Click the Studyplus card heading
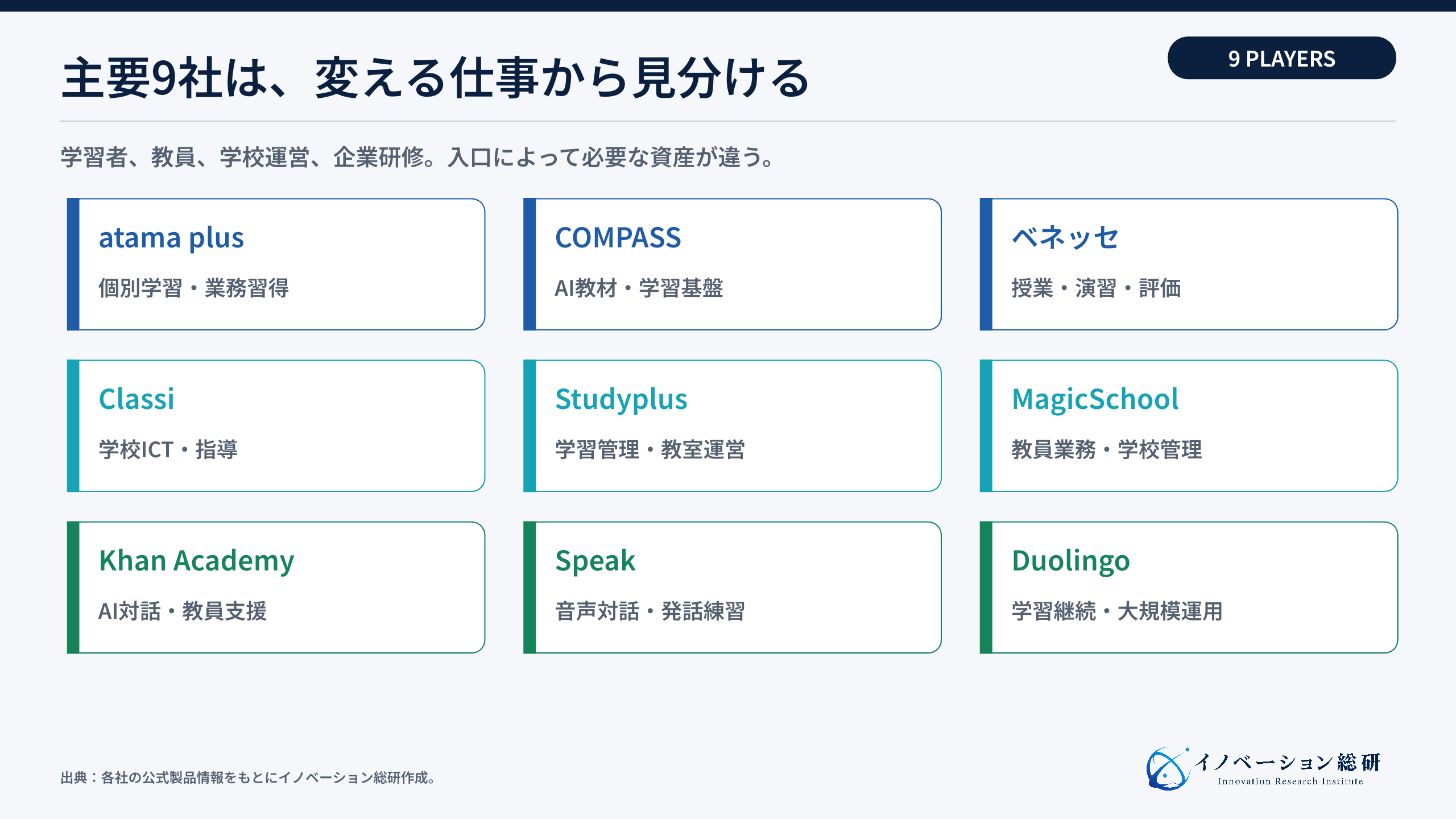The height and width of the screenshot is (819, 1456). 621,399
